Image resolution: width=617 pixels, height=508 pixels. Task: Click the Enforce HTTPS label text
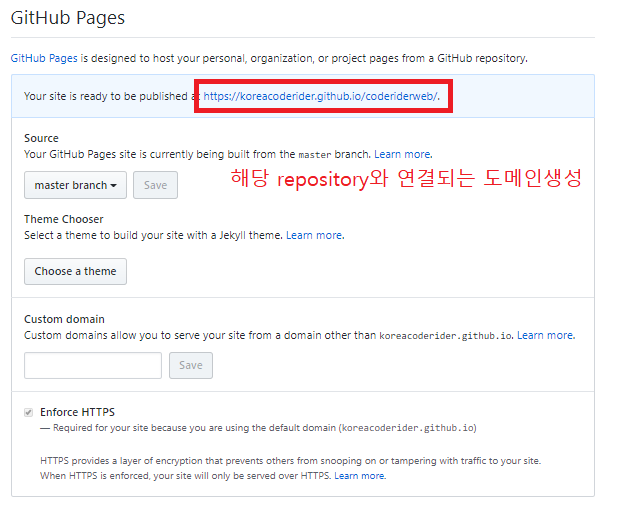(78, 412)
